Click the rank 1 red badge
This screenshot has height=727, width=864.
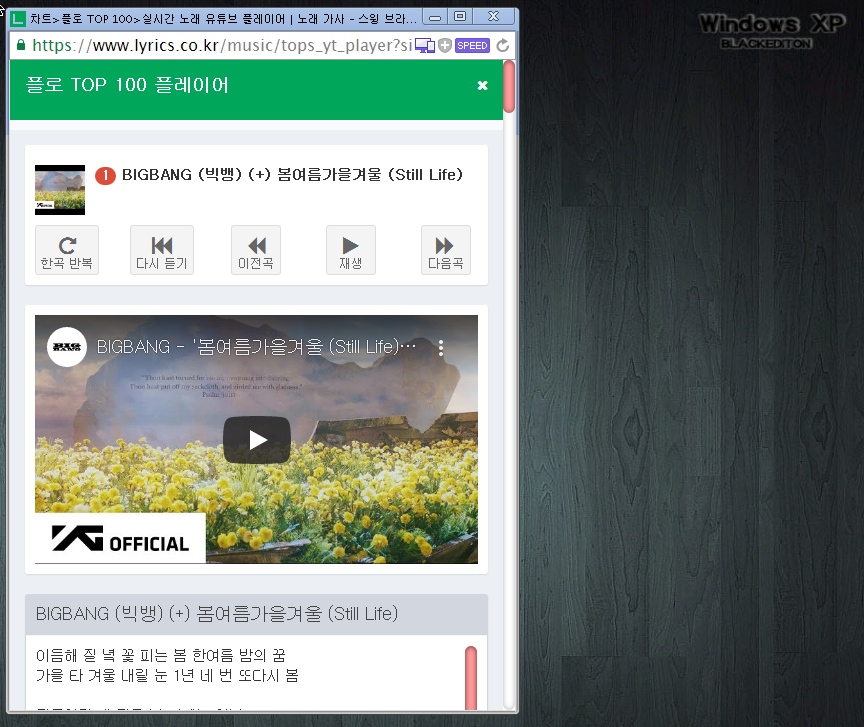105,176
